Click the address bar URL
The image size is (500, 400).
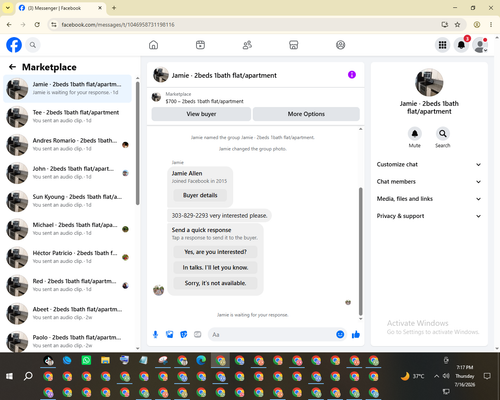118,25
